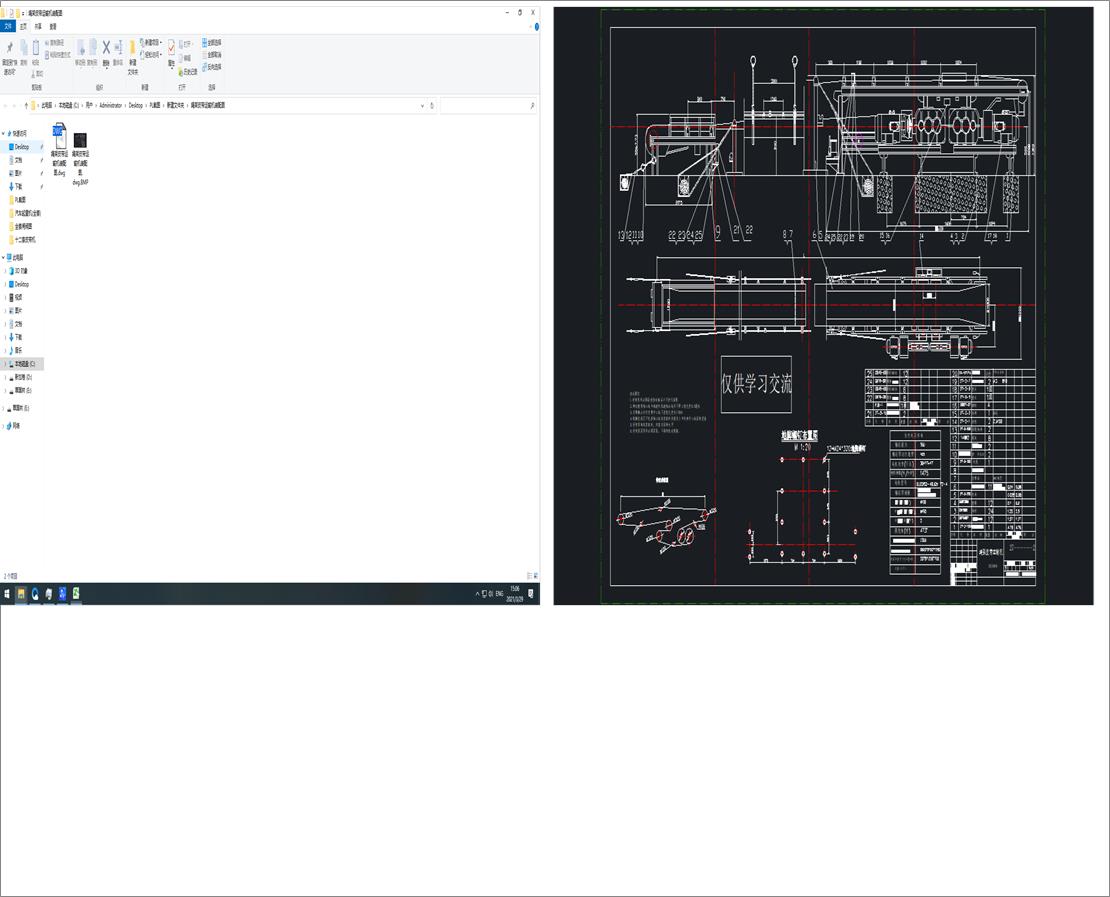Click the search box in File Explorer
Screen dimensions: 1110x897
click(488, 105)
